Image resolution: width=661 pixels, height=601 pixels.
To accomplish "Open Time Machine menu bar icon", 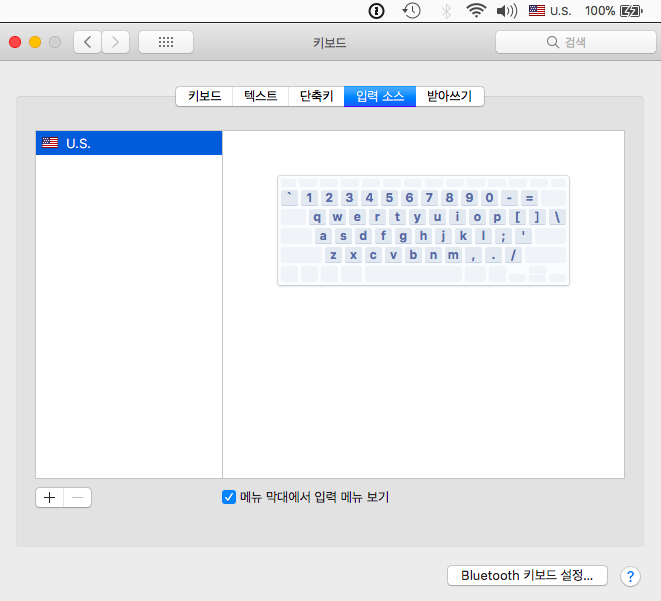I will (x=411, y=11).
